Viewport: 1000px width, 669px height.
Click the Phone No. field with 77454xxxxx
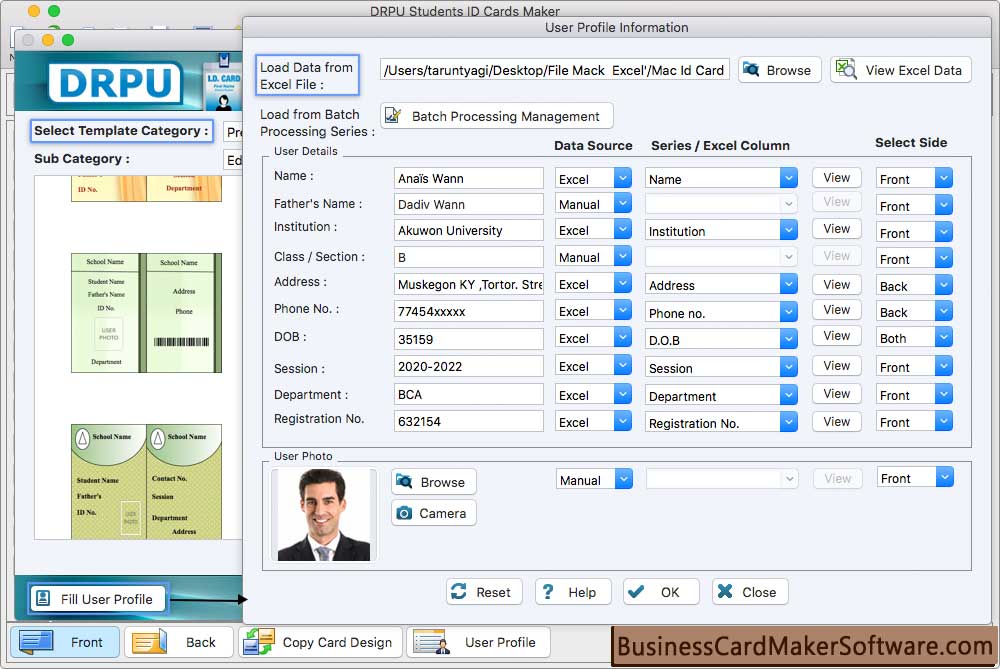click(x=469, y=311)
